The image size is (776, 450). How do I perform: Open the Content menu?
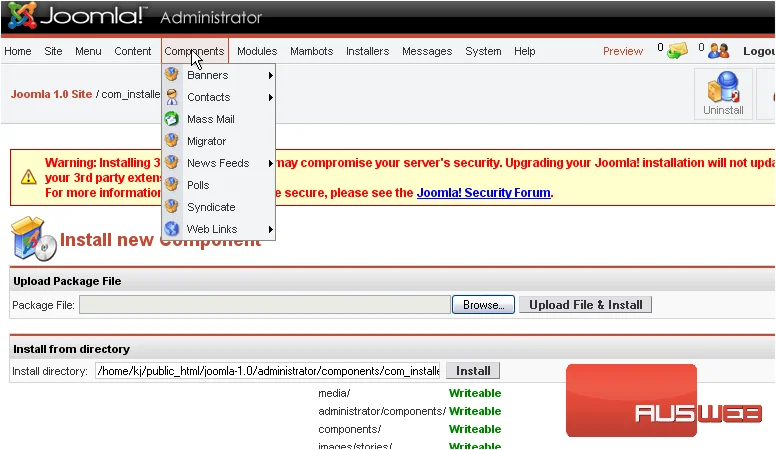[132, 51]
